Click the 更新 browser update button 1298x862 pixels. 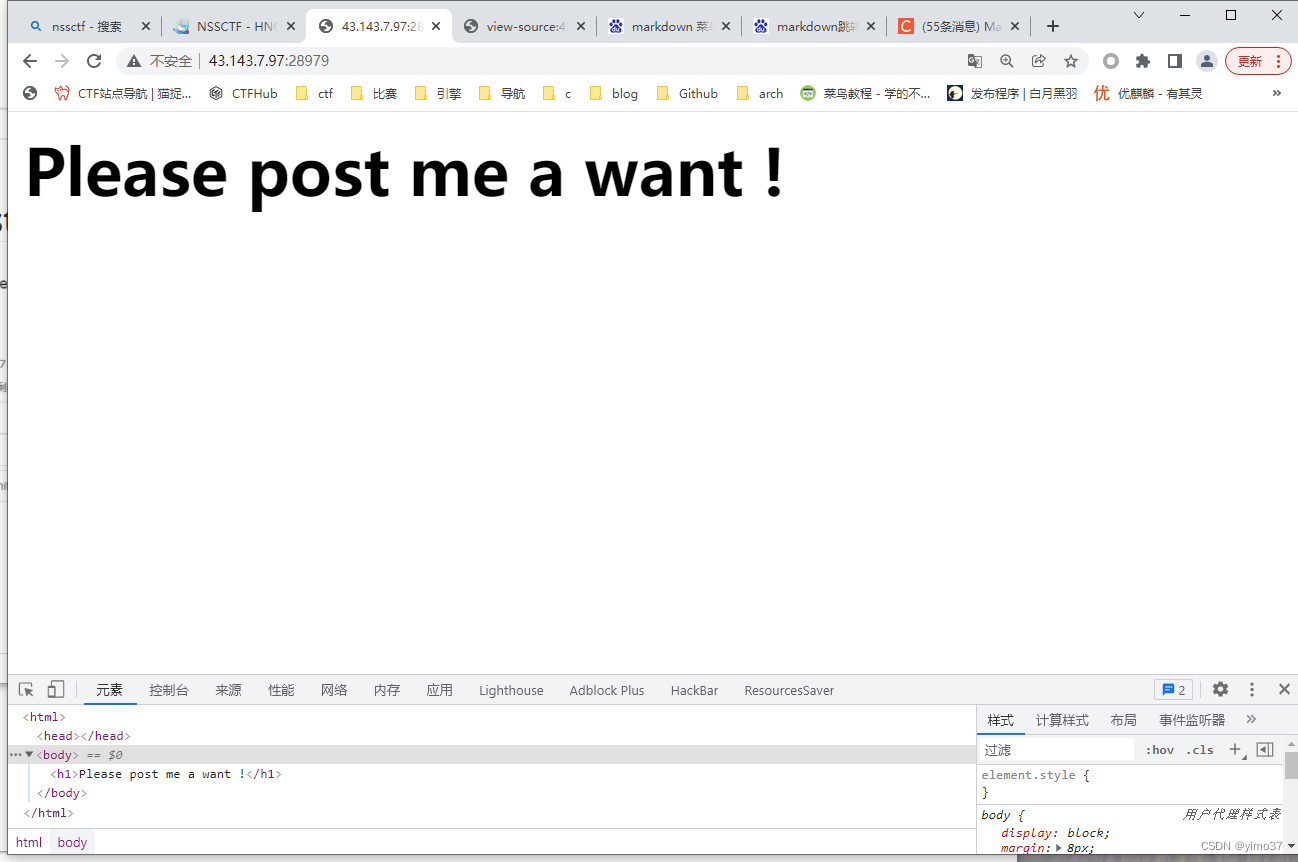point(1258,61)
